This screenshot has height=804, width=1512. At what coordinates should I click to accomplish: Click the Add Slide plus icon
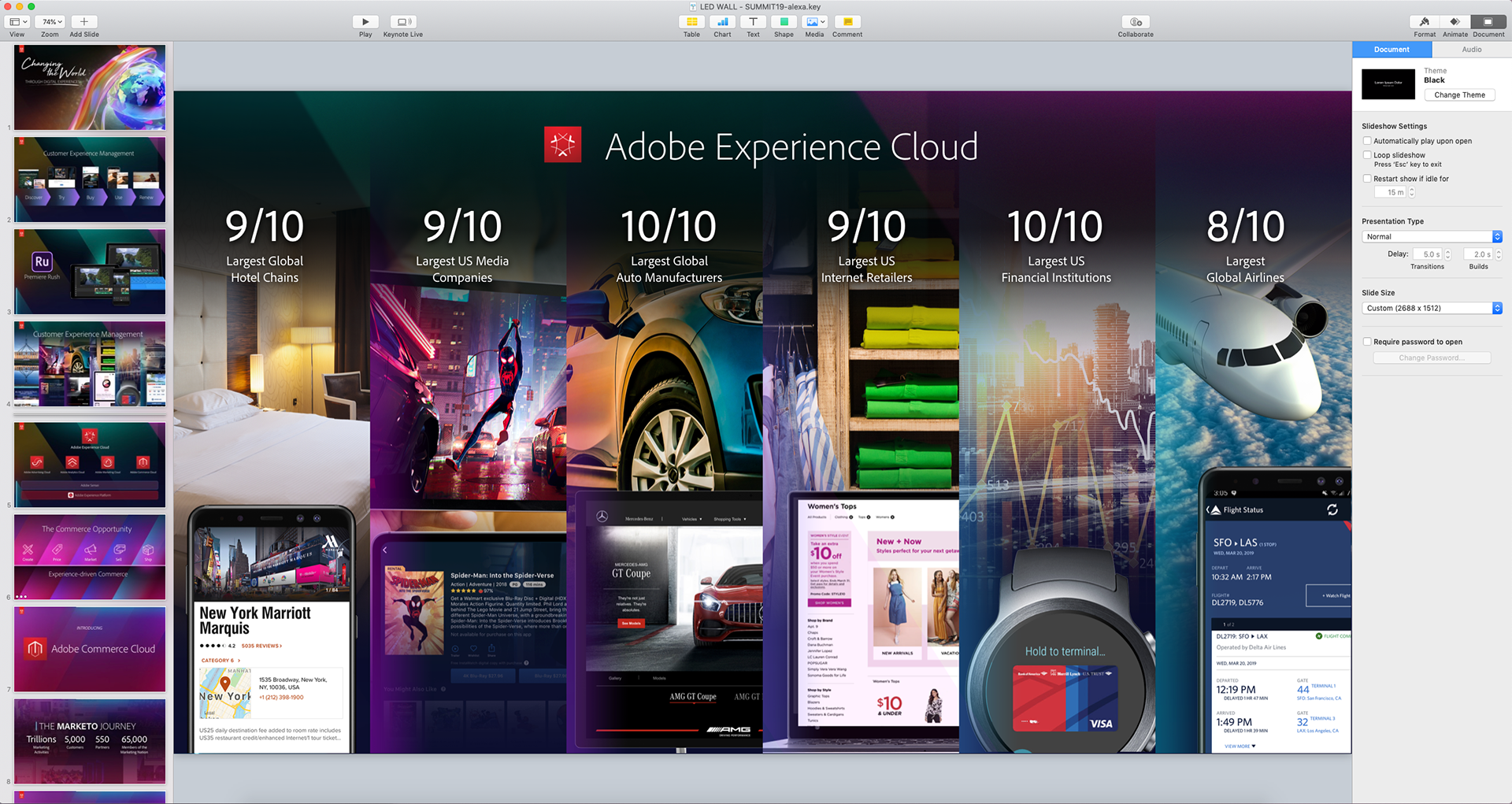84,22
